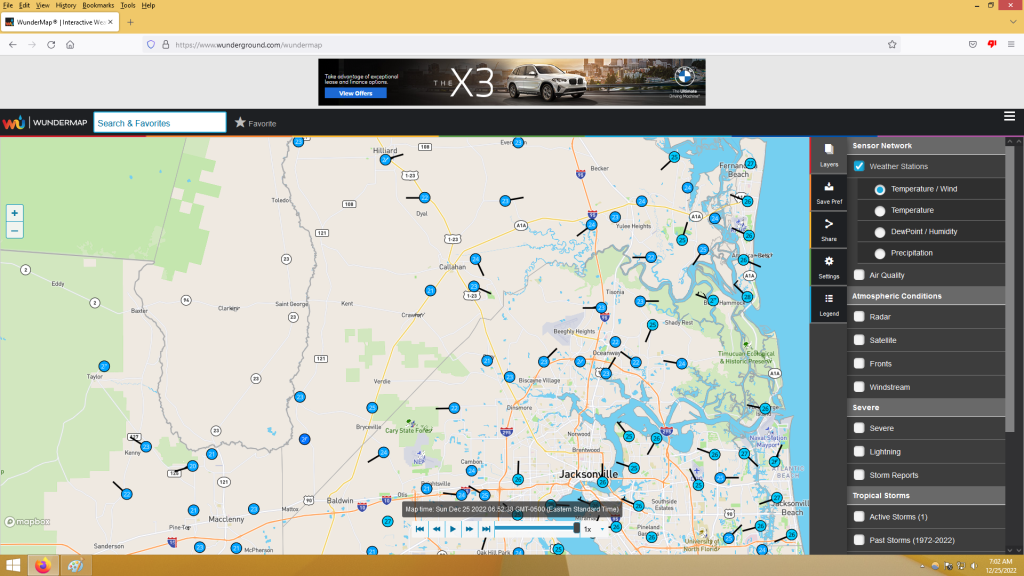Zoom in on the map

click(14, 213)
